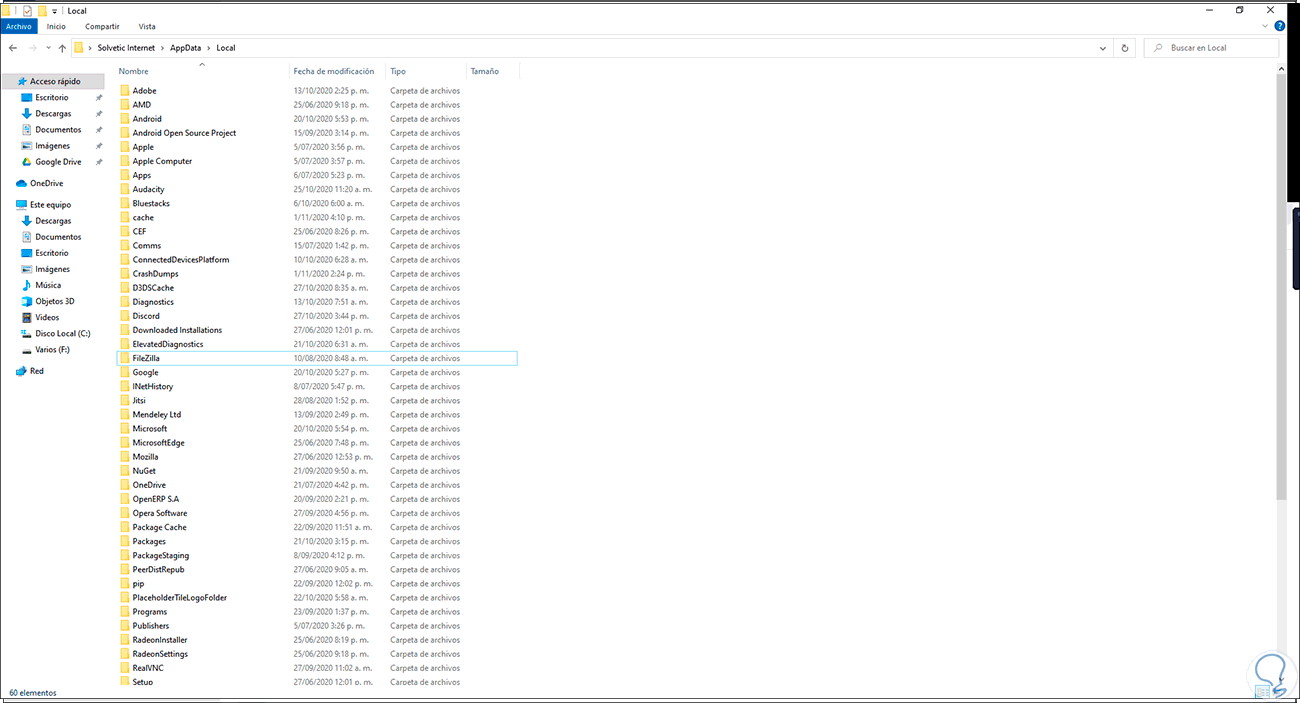Open Objetos 3D cube icon

click(27, 301)
